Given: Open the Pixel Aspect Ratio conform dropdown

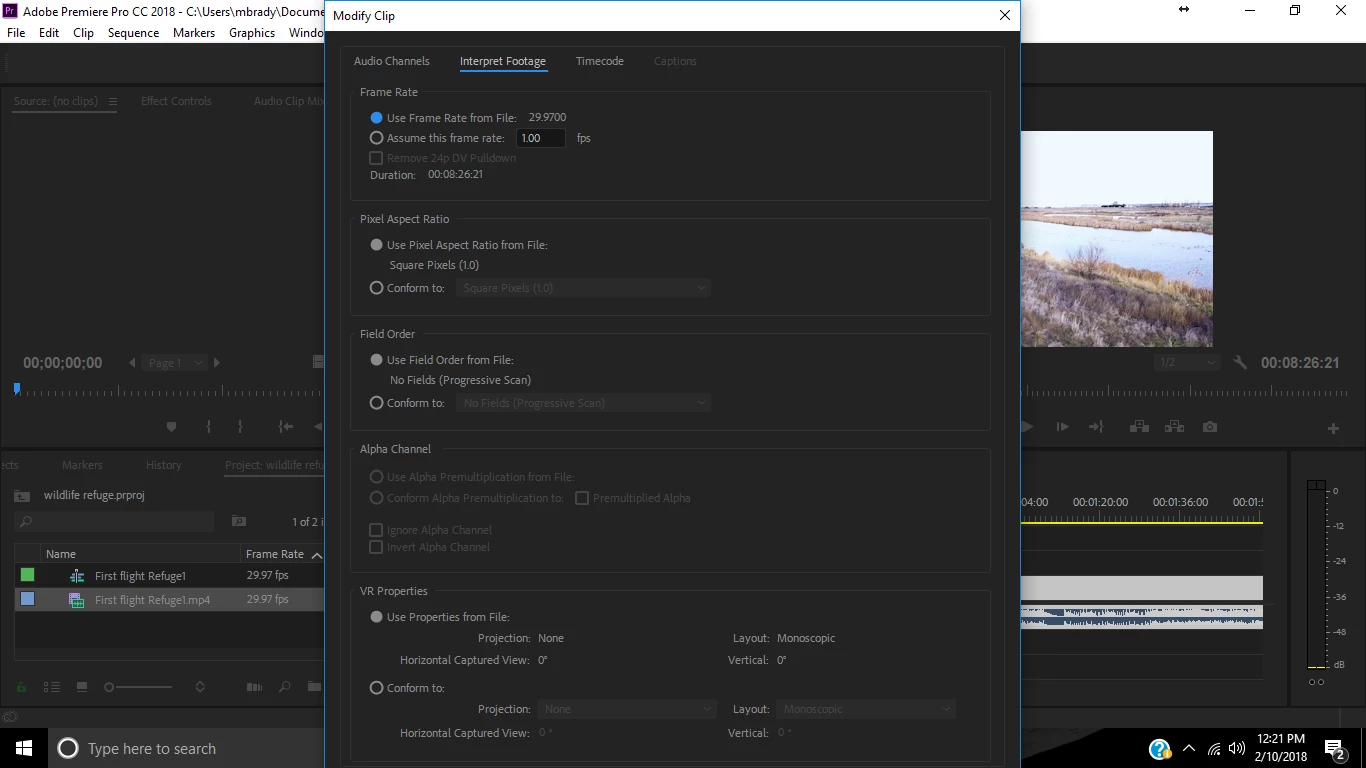Looking at the screenshot, I should tap(583, 288).
